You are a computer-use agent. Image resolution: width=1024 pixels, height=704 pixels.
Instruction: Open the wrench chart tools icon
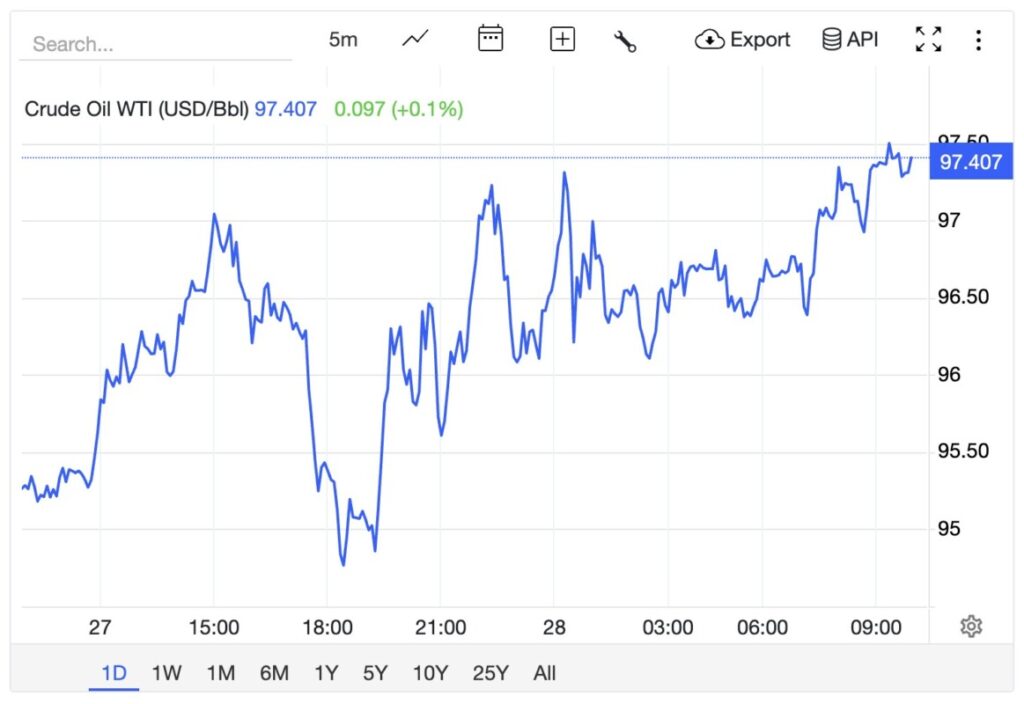(x=626, y=41)
